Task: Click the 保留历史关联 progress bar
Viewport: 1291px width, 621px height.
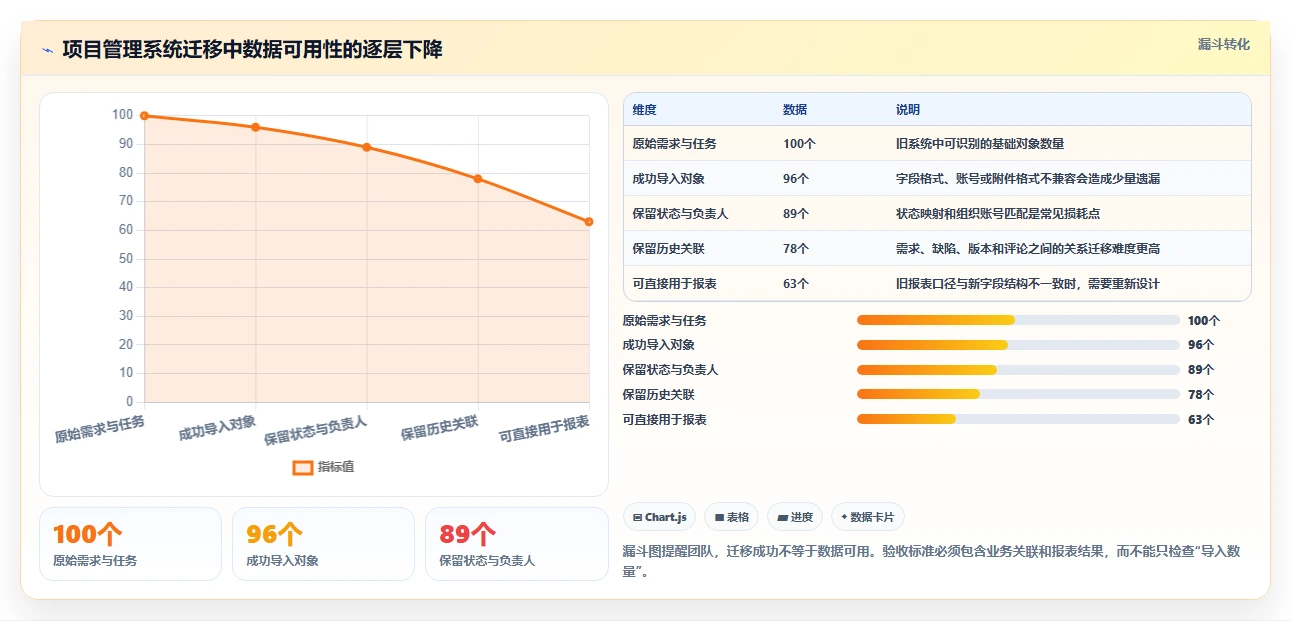Action: click(x=1018, y=395)
